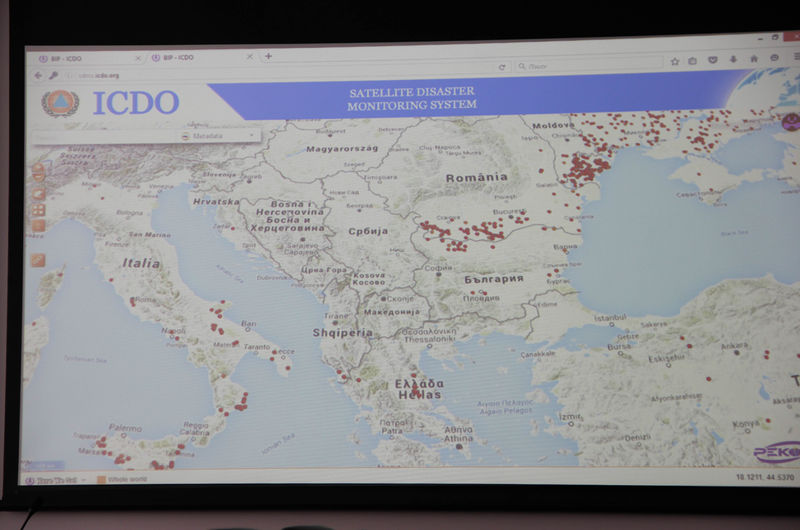The image size is (800, 530).
Task: Click the Italia label on the map
Action: click(141, 263)
